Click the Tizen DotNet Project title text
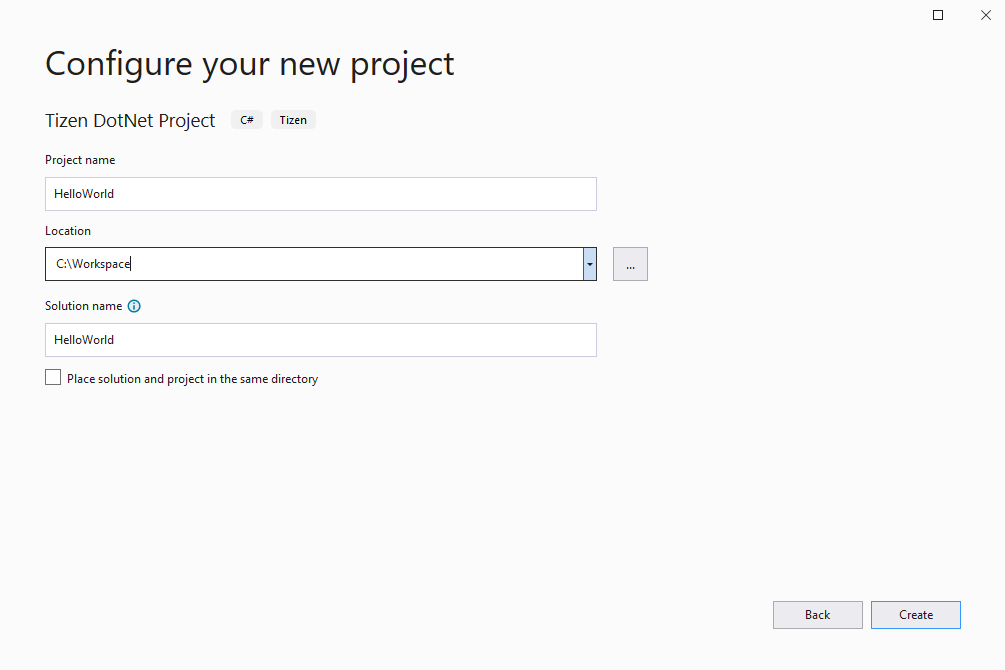The width and height of the screenshot is (1005, 670). (129, 120)
